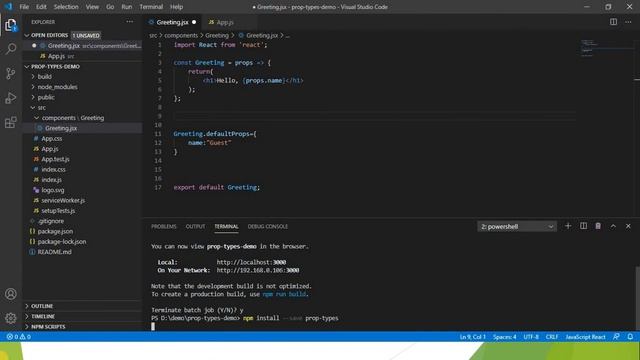Open README.md in the explorer

tap(54, 252)
